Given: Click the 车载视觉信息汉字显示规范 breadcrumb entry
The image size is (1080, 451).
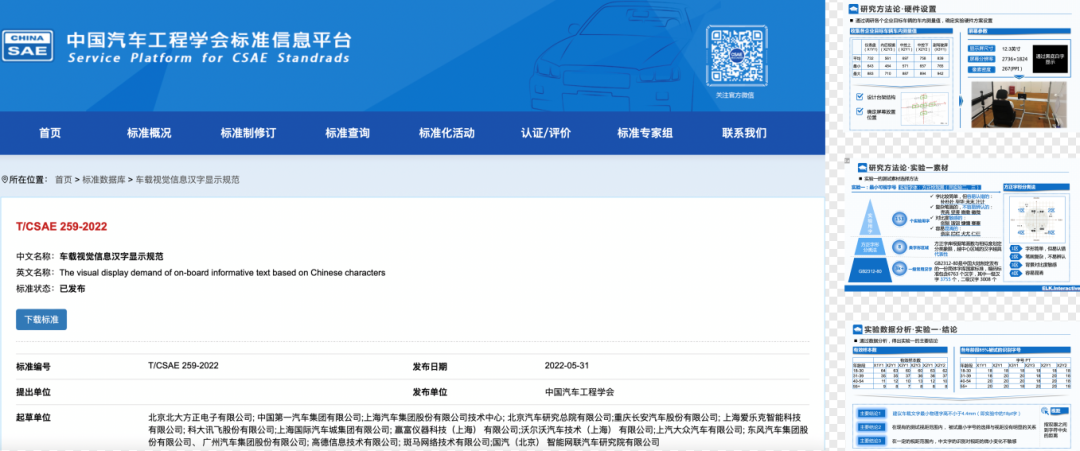Looking at the screenshot, I should (187, 180).
